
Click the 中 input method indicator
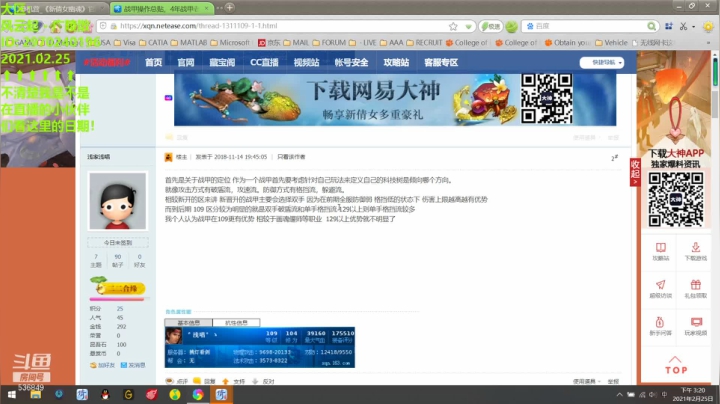(x=664, y=395)
